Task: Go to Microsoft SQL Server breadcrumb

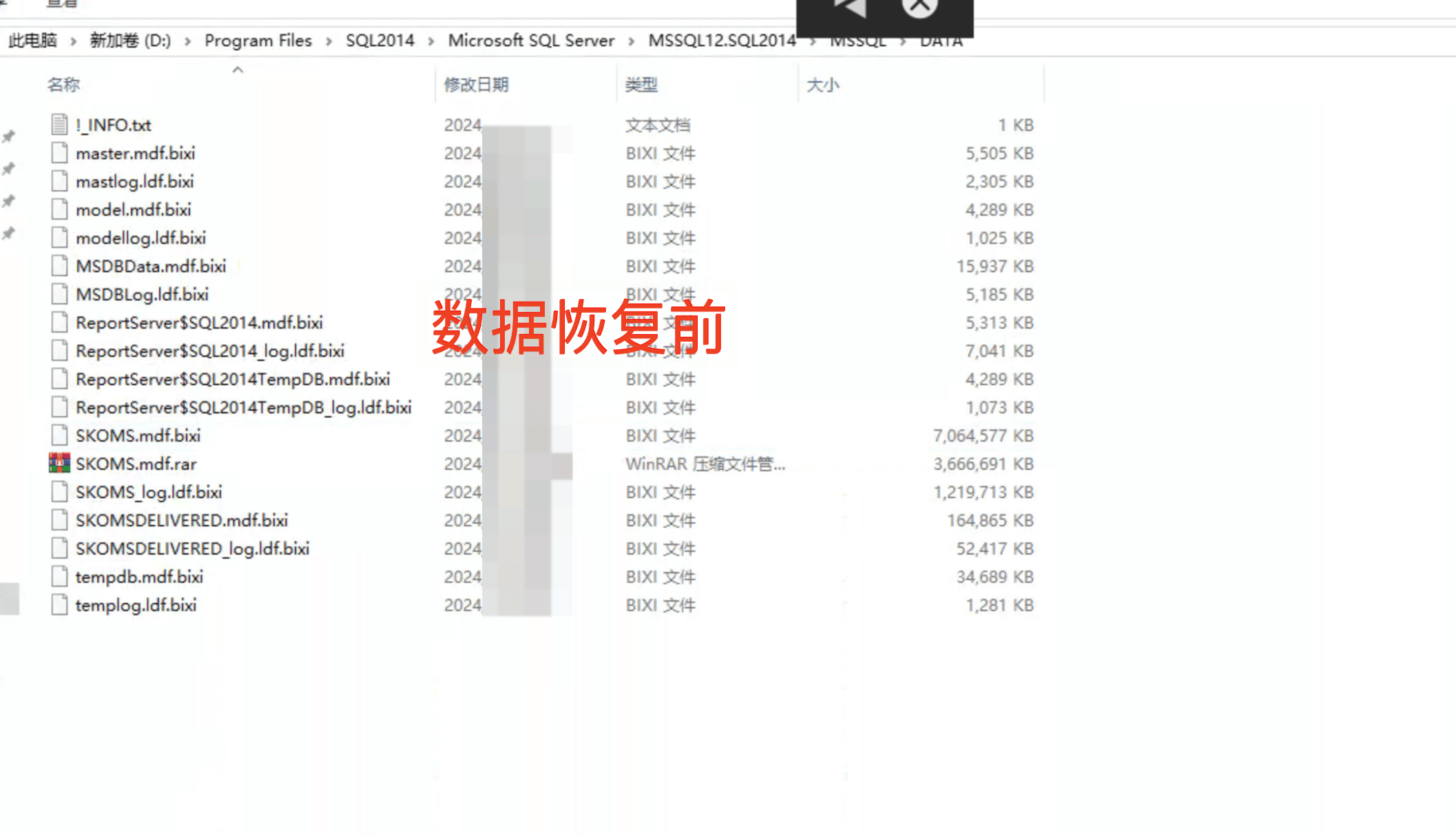Action: coord(531,41)
